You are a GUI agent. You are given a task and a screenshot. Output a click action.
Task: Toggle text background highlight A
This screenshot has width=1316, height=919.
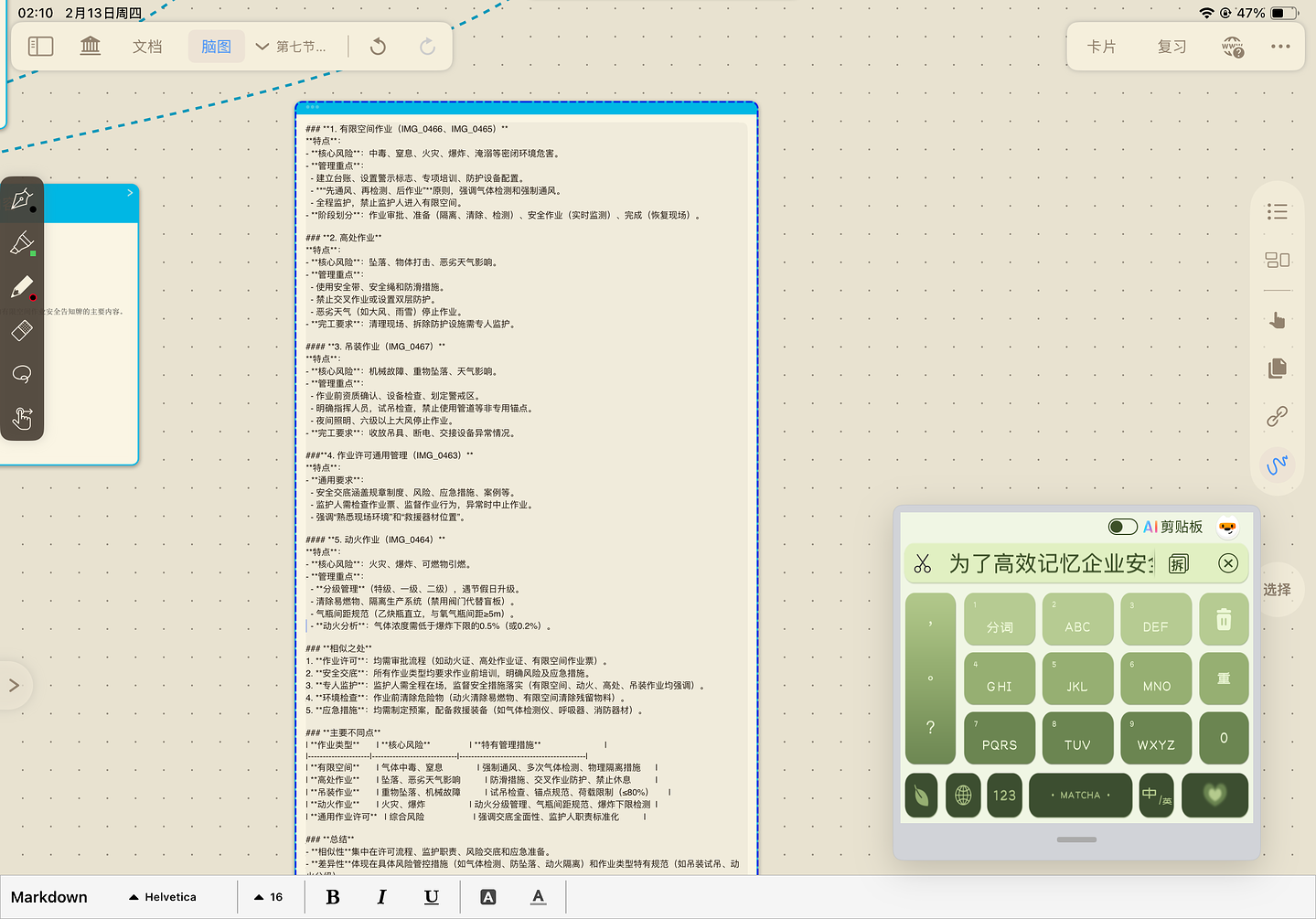coord(488,897)
